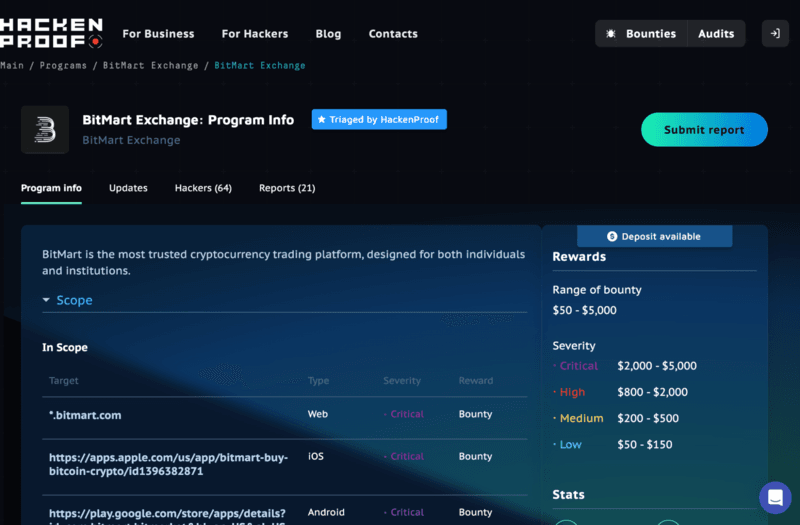Click the play.google.com target URL
This screenshot has height=525, width=800.
(167, 517)
